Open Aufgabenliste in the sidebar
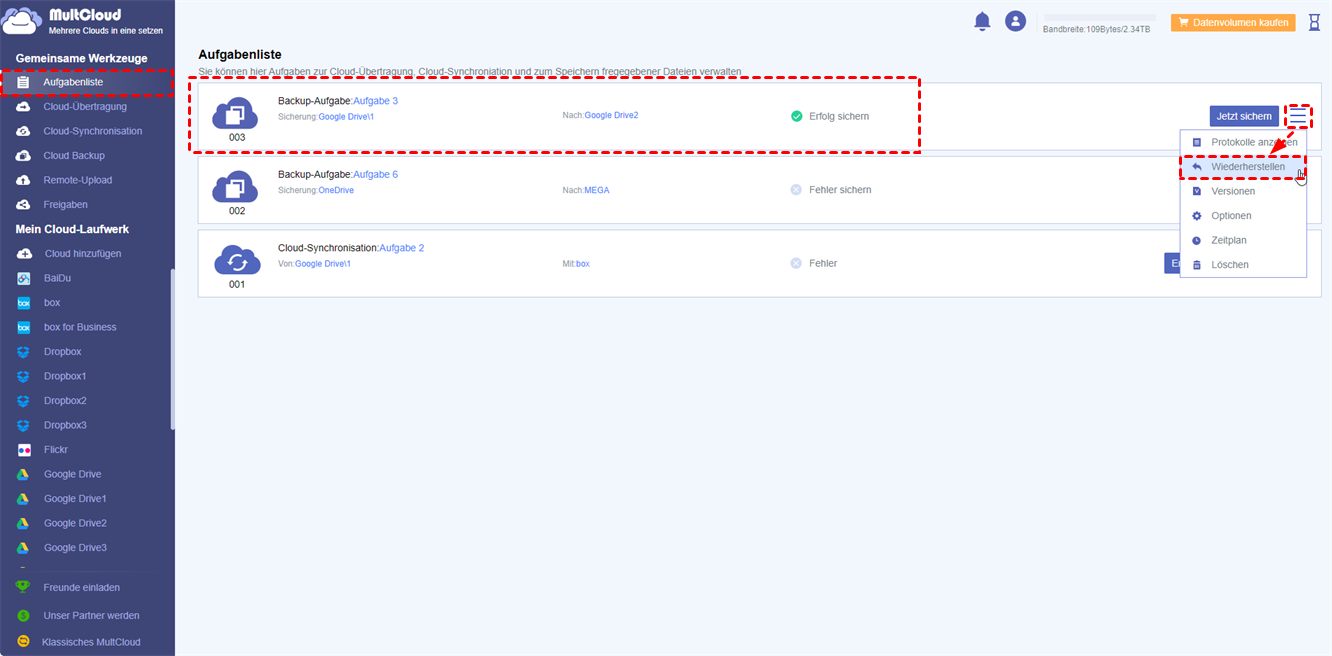Image resolution: width=1332 pixels, height=656 pixels. click(x=87, y=82)
